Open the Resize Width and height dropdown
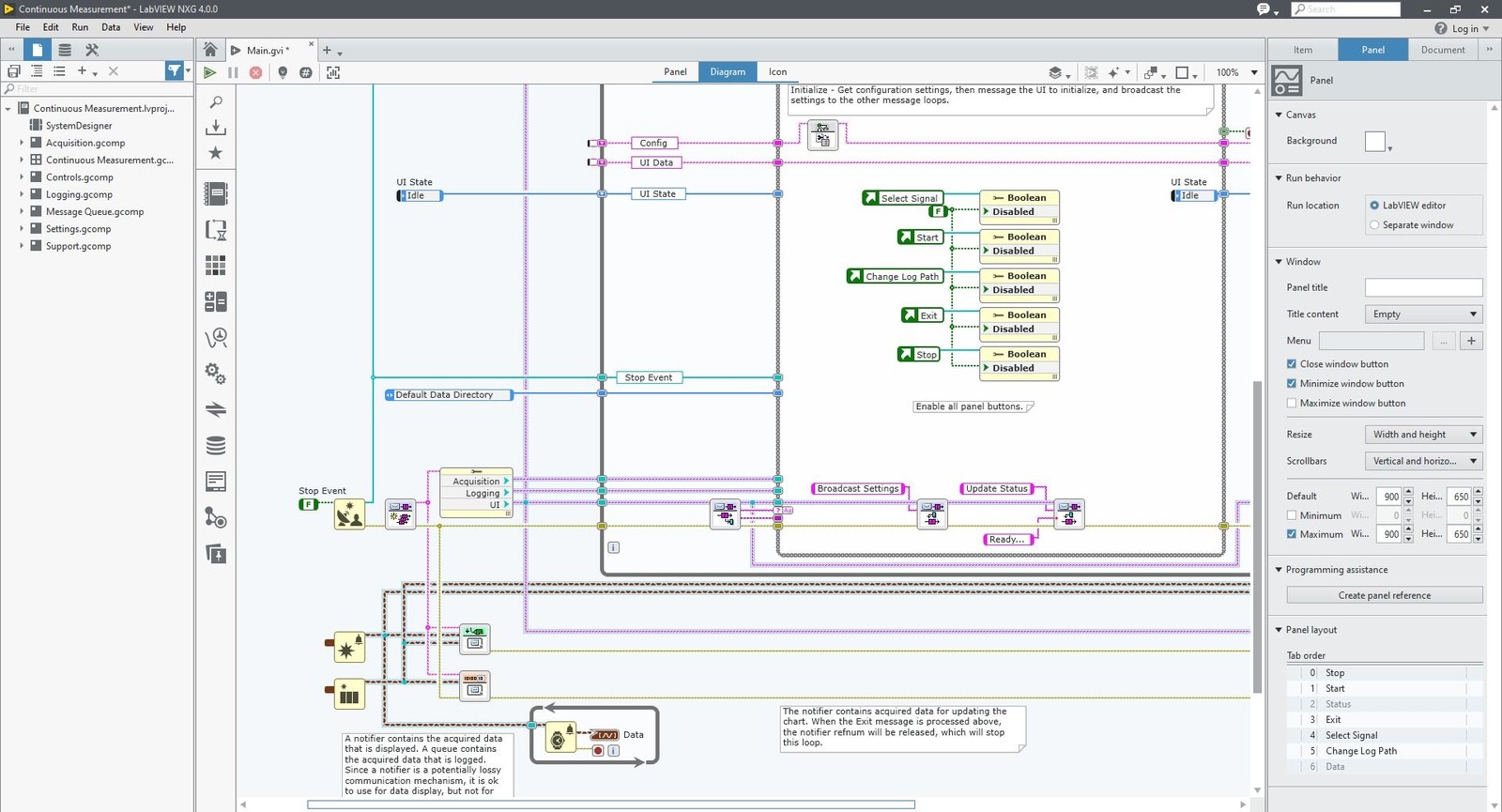1502x812 pixels. [1422, 435]
